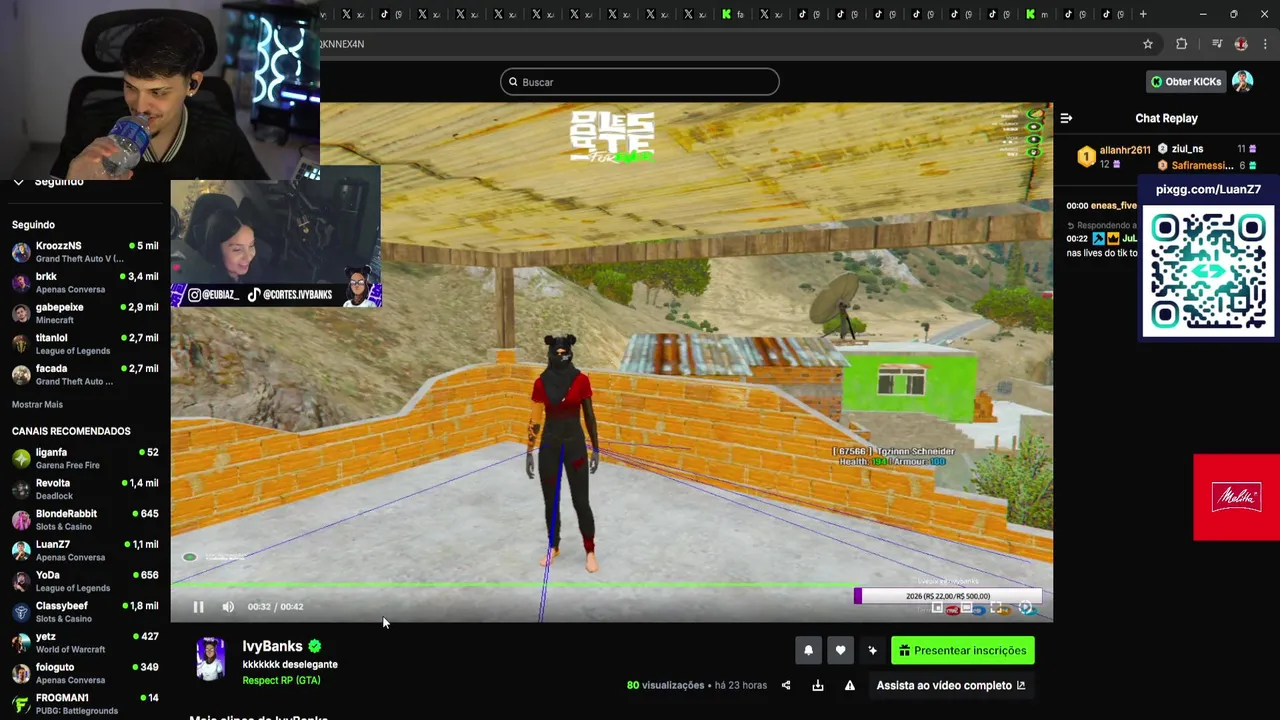Open gabepeixe channel in sidebar

tap(85, 313)
